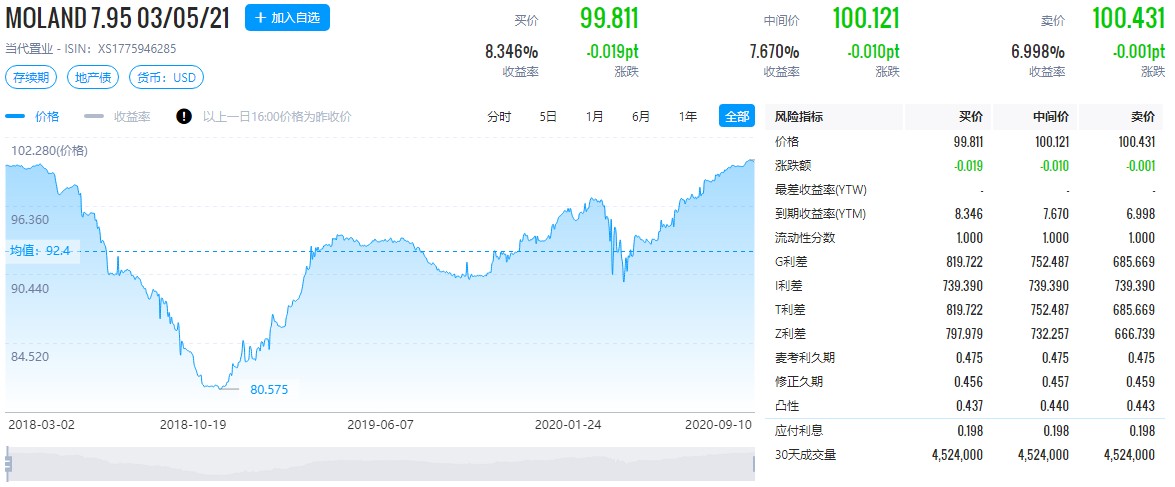
Task: Click the 7.670% yield value
Action: pyautogui.click(x=774, y=52)
